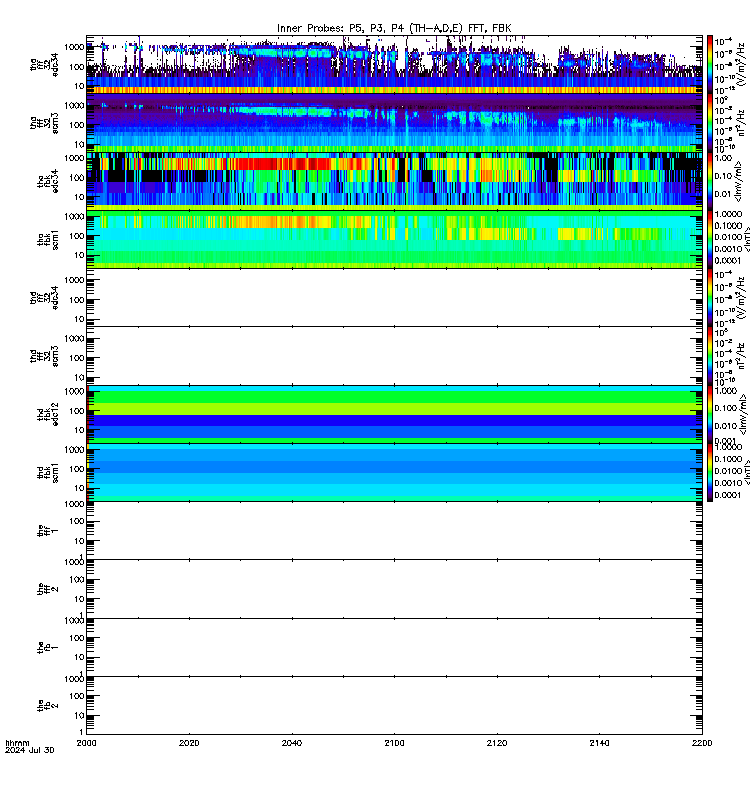
Task: Click the color bar beside tha fff scm3
Action: [710, 123]
